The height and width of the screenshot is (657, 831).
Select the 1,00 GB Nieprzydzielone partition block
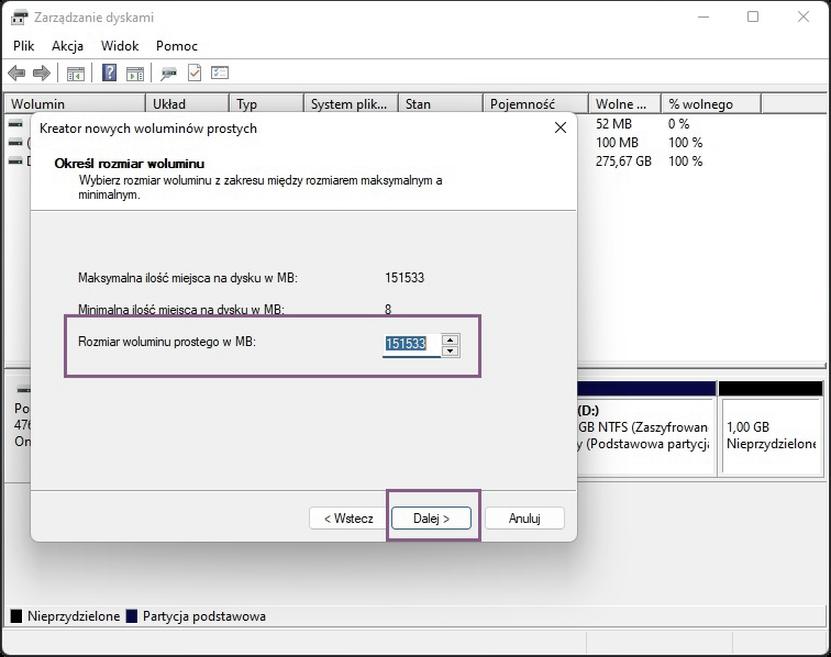pos(771,434)
